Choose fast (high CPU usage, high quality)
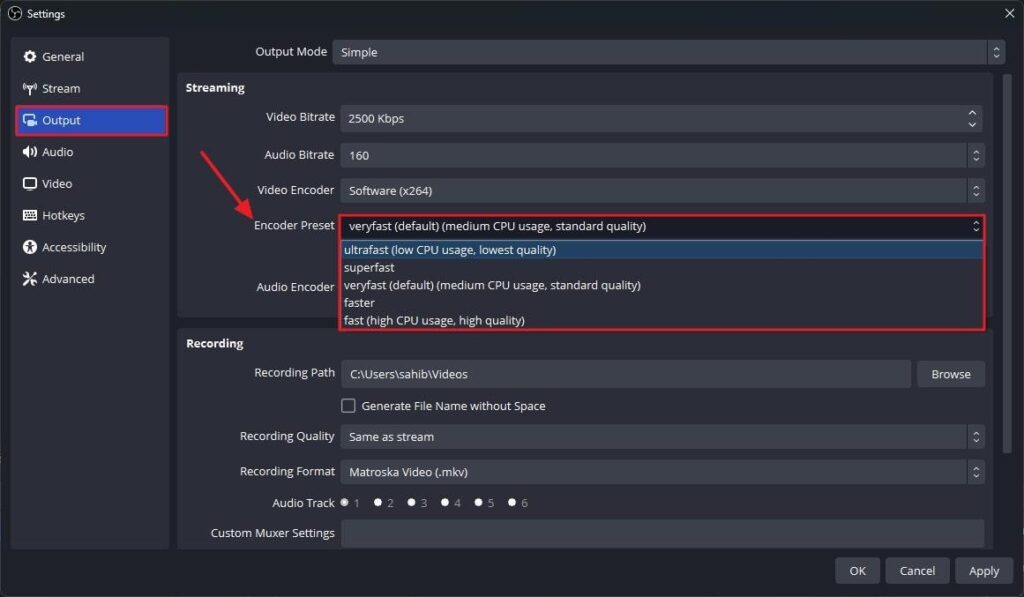Screen dimensions: 1024x597 click(435, 320)
